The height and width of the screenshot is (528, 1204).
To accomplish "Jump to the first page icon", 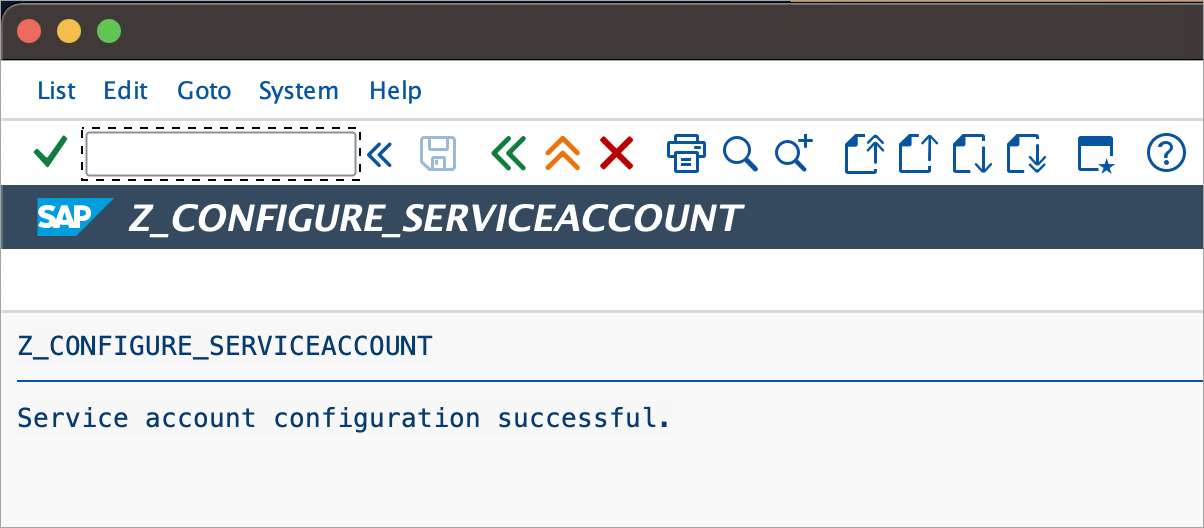I will tap(865, 154).
